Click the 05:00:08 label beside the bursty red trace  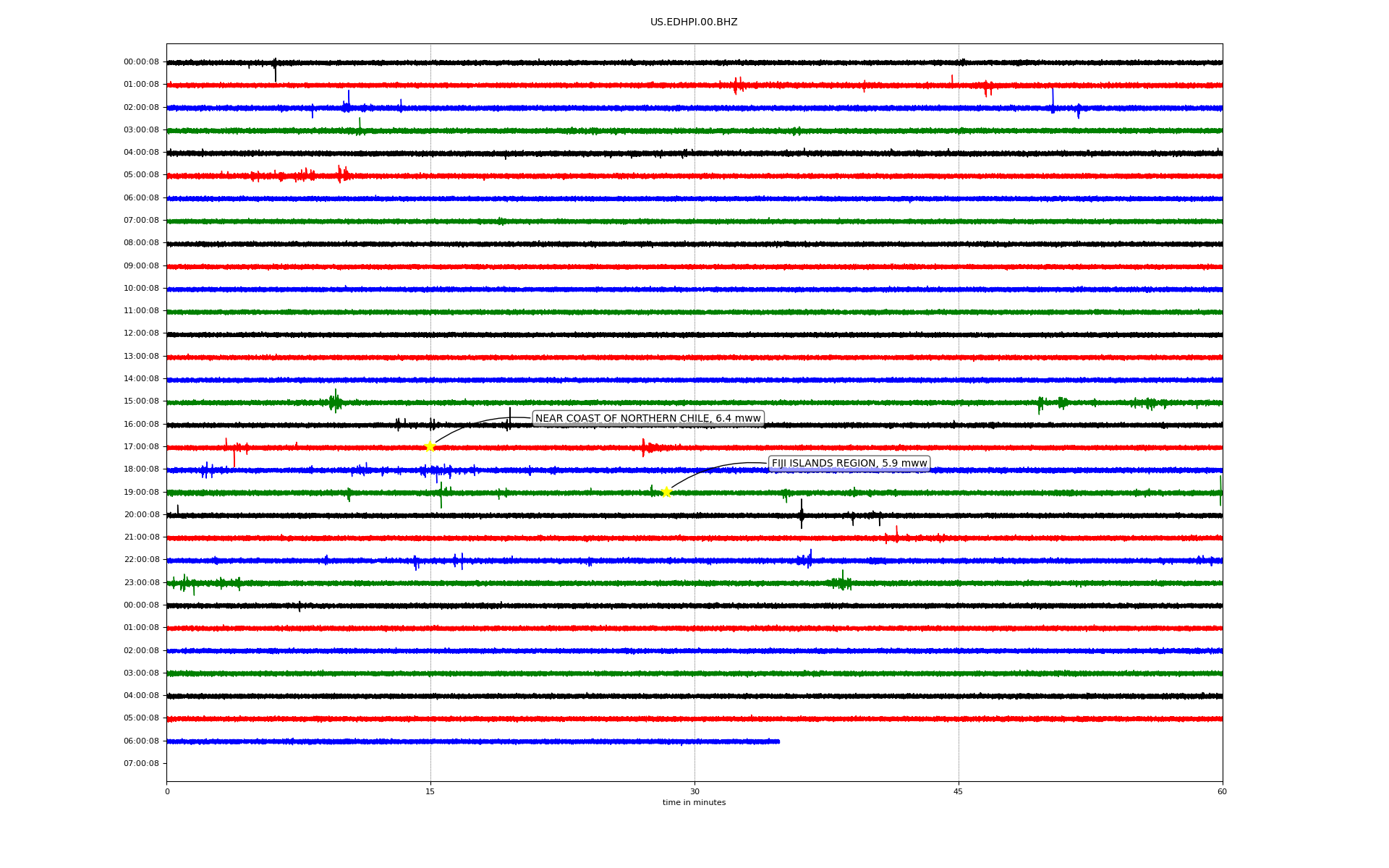tap(141, 174)
